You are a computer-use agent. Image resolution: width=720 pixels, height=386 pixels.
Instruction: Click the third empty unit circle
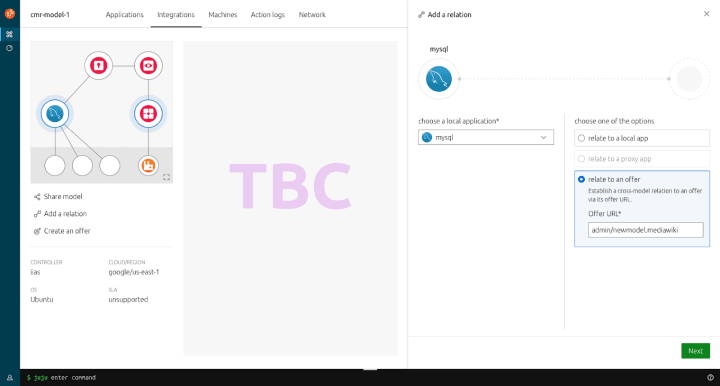110,166
